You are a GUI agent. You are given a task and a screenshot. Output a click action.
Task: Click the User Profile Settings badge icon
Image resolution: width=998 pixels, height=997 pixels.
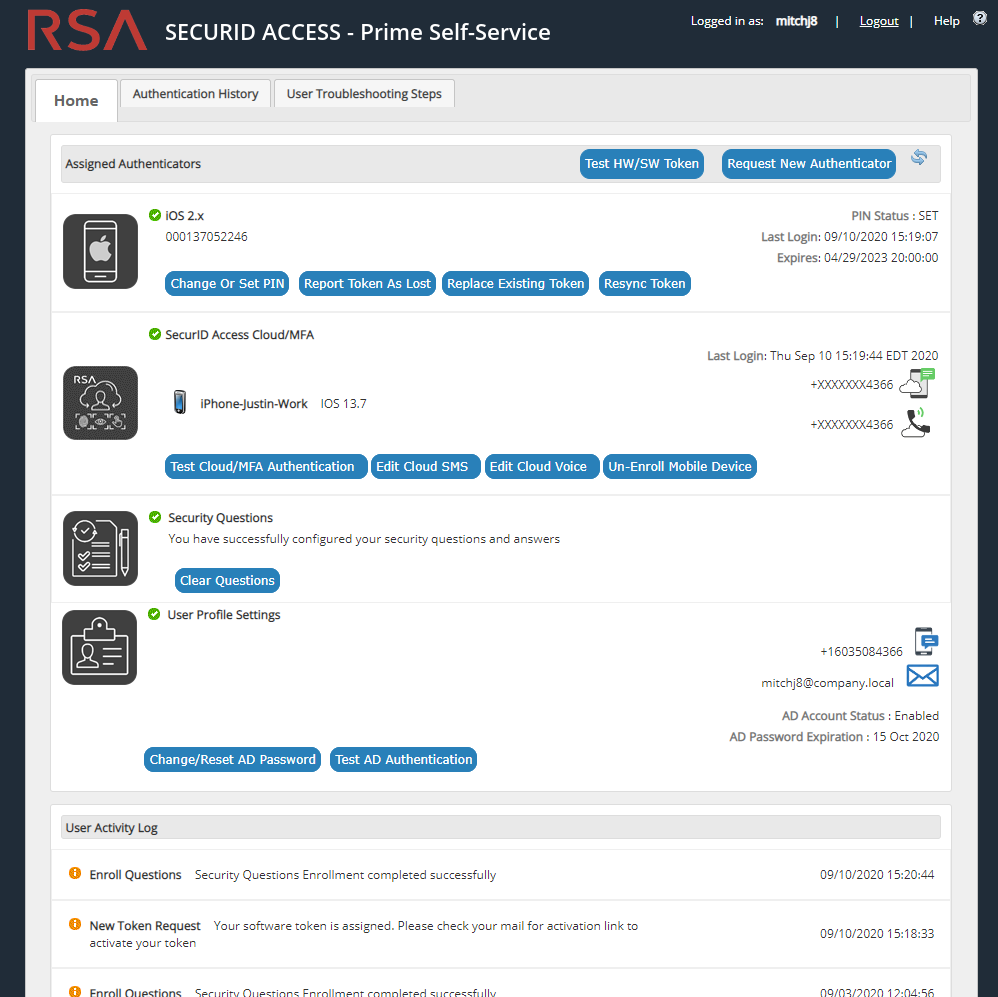(99, 647)
